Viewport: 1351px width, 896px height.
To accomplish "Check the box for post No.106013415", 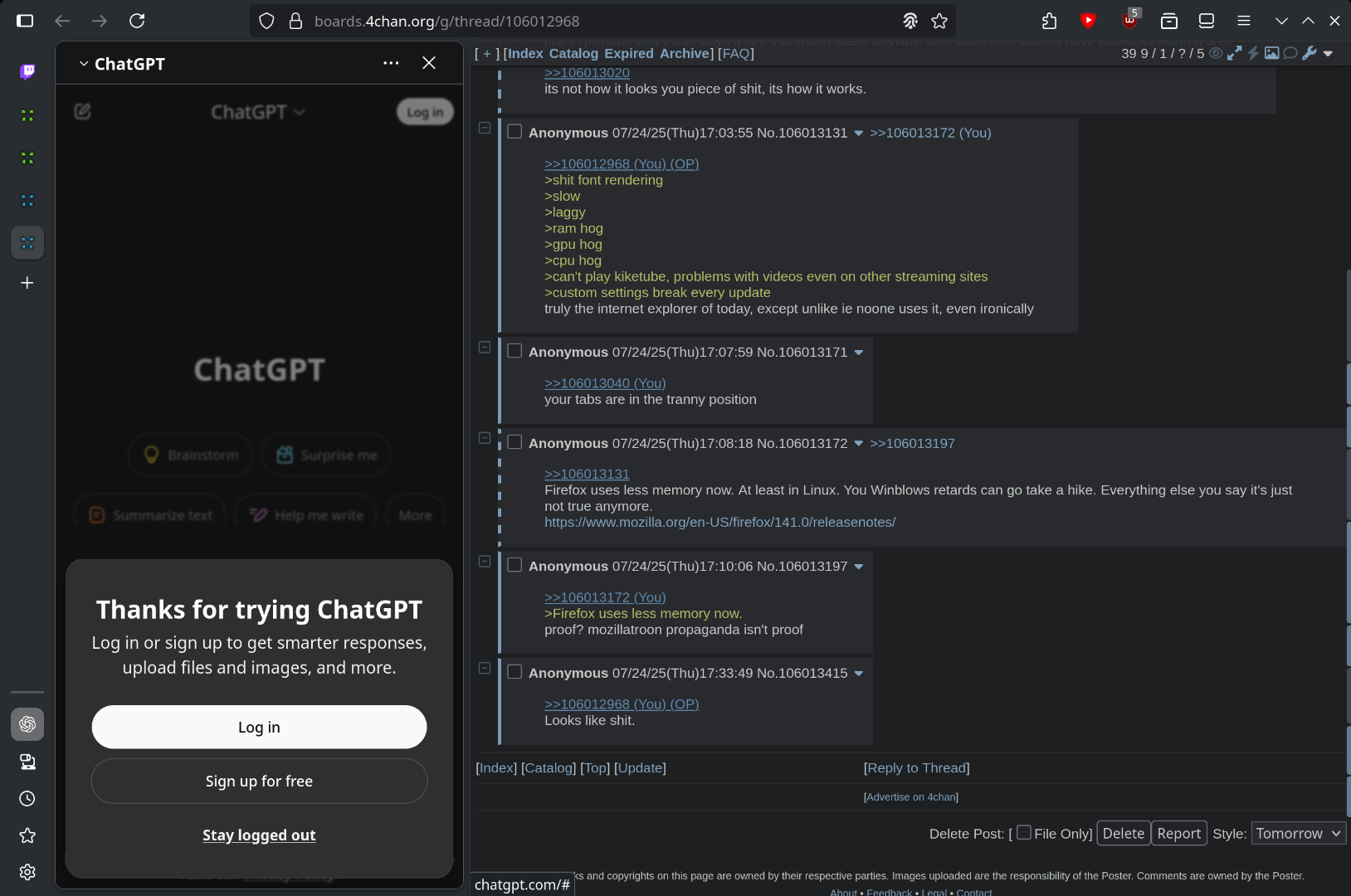I will tap(515, 672).
